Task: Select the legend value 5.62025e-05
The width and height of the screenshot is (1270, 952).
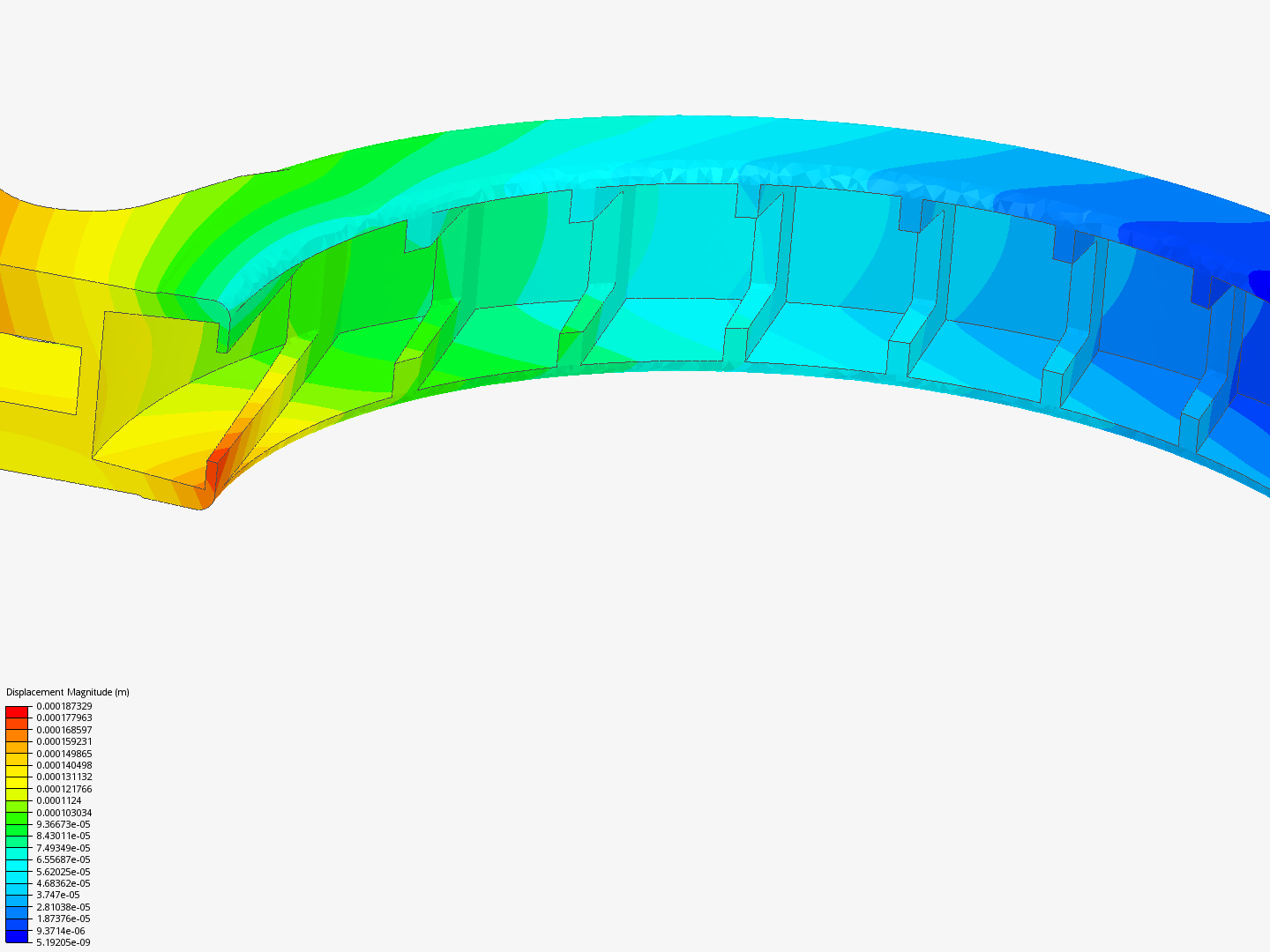Action: point(63,872)
